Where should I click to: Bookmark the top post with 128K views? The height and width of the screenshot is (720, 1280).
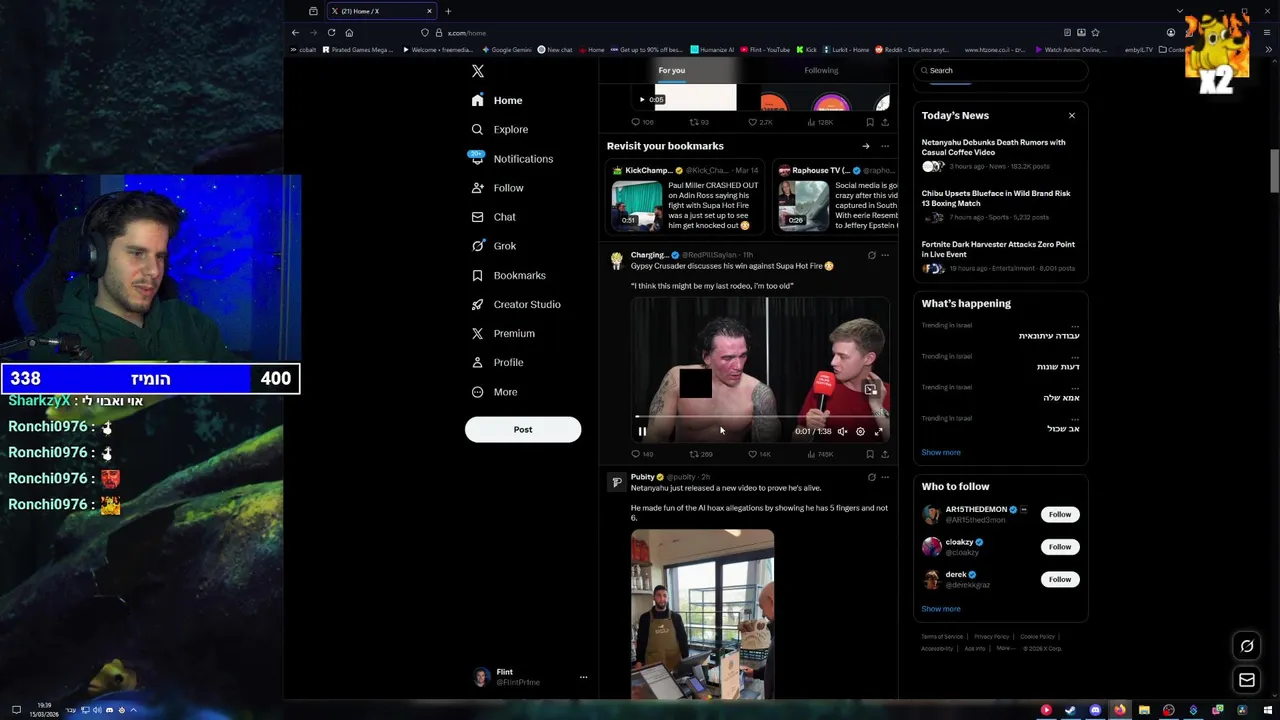[x=870, y=122]
